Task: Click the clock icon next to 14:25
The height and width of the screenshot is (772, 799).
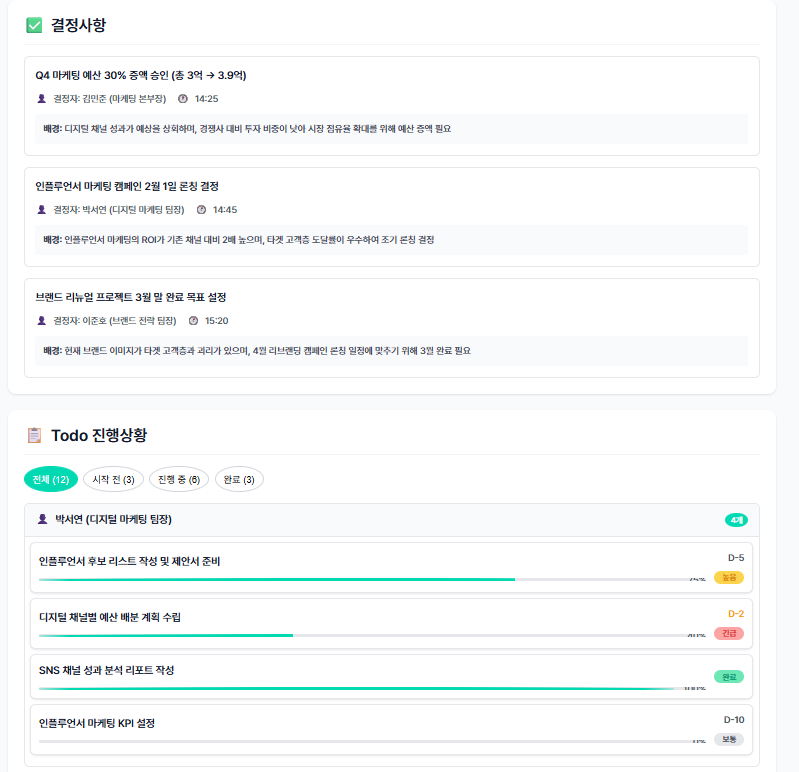Action: [x=182, y=99]
